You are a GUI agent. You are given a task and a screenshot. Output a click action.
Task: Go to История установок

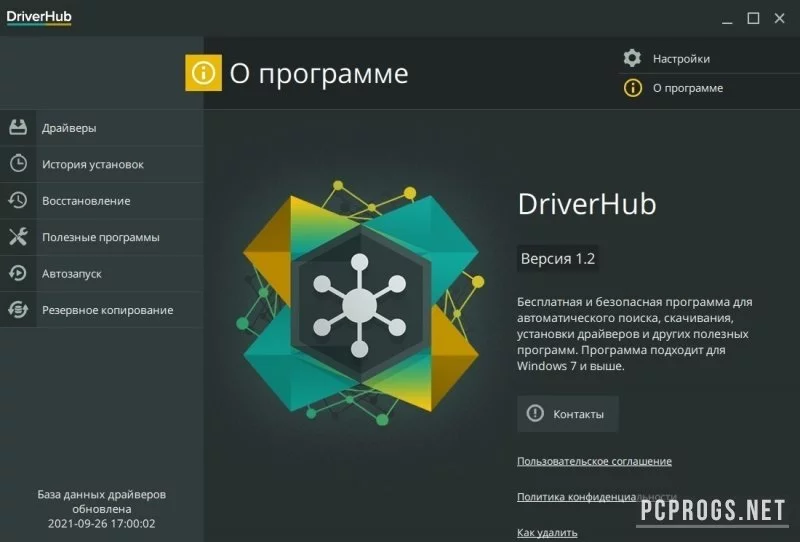[x=102, y=164]
